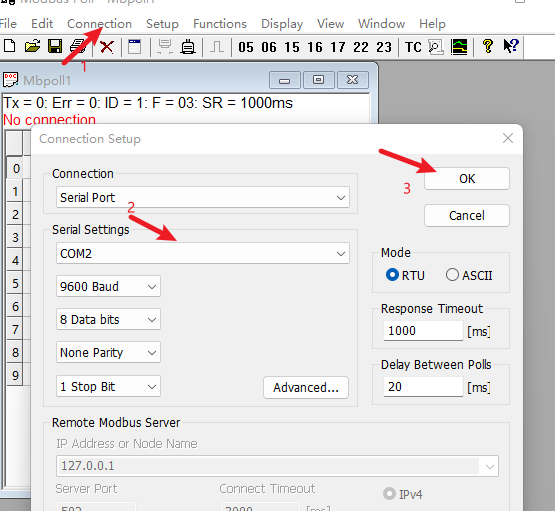Expand the None Parity dropdown
This screenshot has height=511, width=555.
(x=108, y=352)
